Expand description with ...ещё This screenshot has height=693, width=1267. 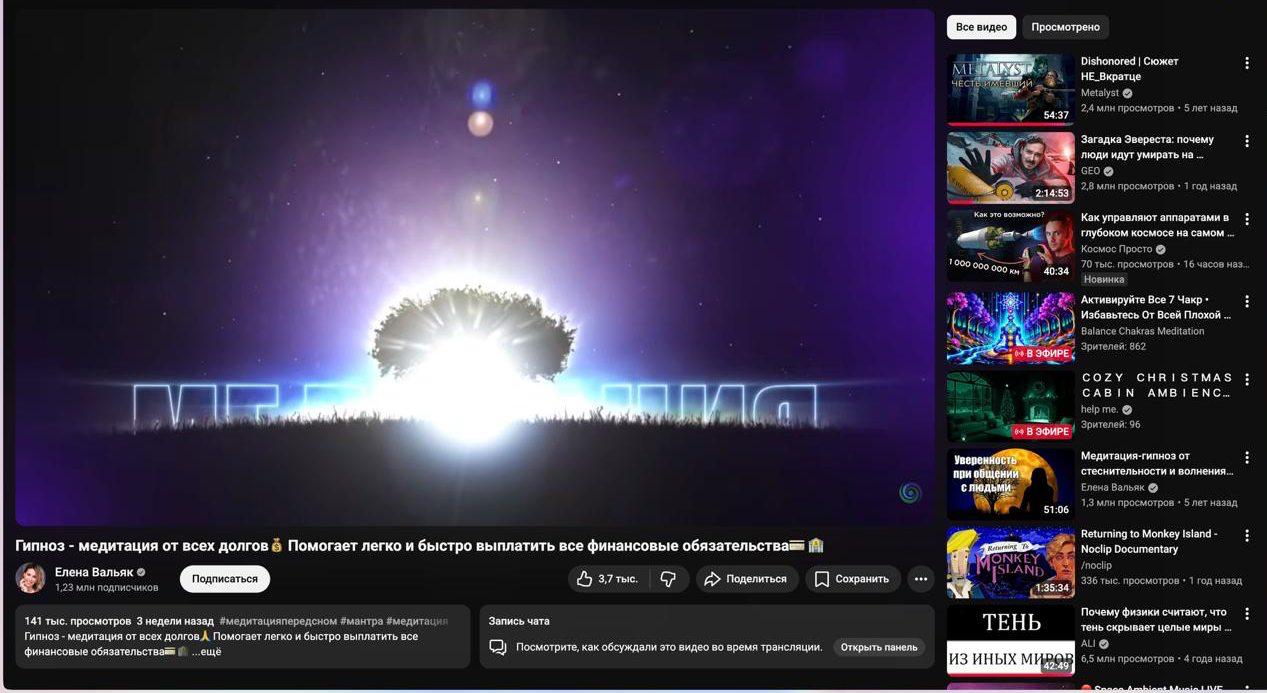[206, 652]
